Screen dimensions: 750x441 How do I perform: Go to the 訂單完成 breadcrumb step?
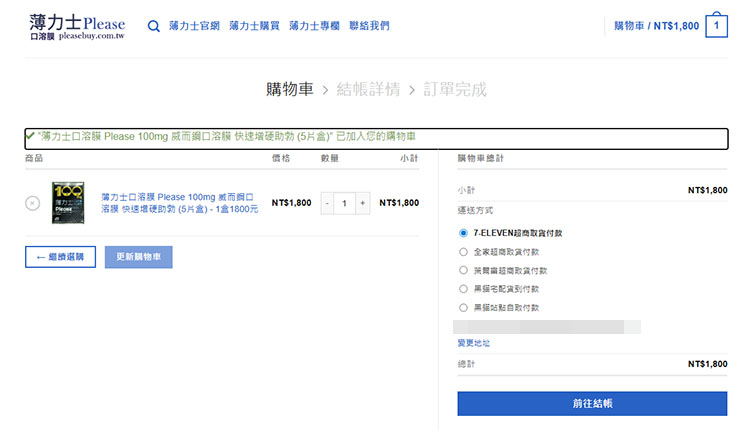pos(455,89)
